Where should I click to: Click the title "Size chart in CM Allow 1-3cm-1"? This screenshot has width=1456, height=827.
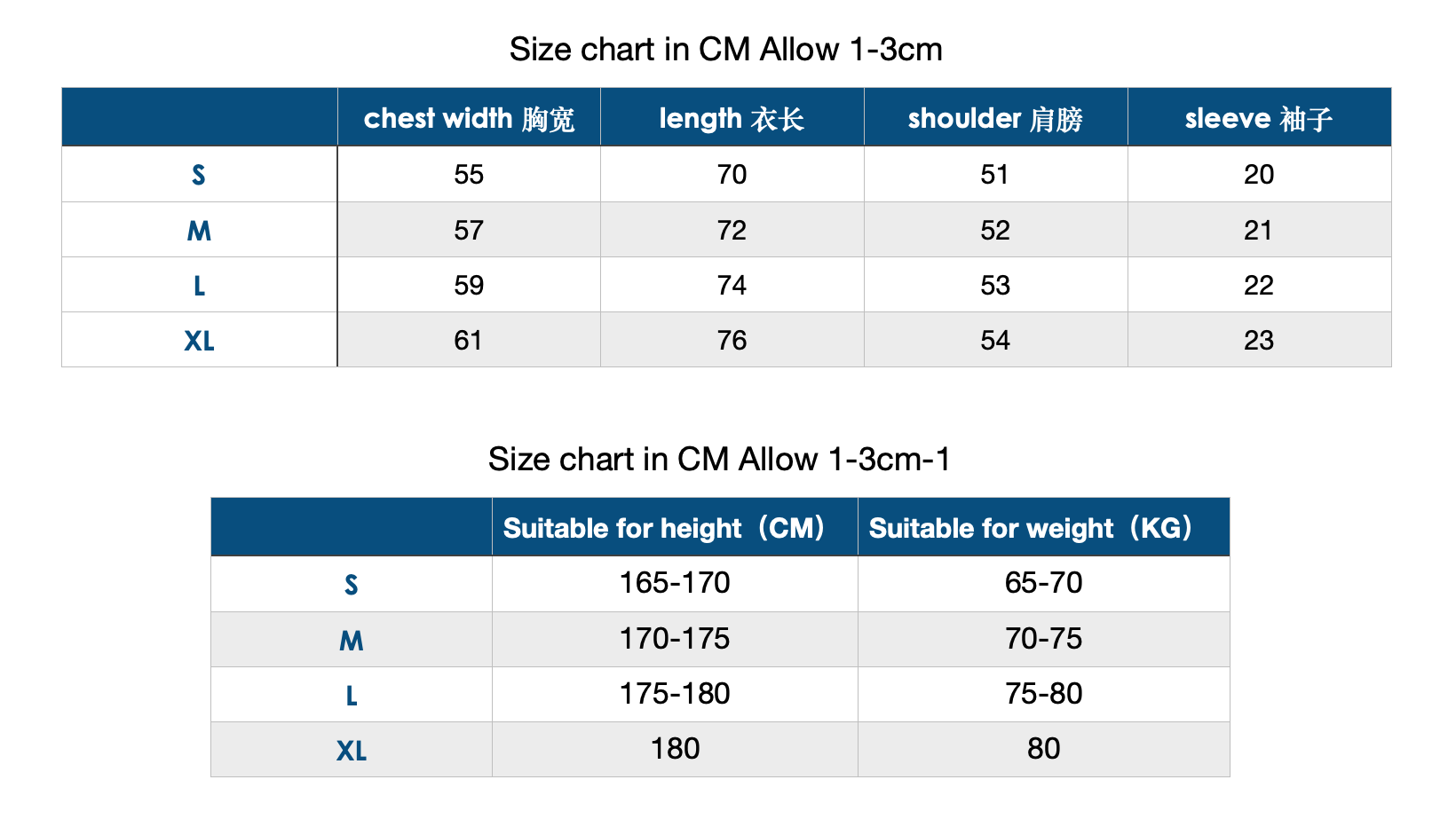[x=719, y=460]
